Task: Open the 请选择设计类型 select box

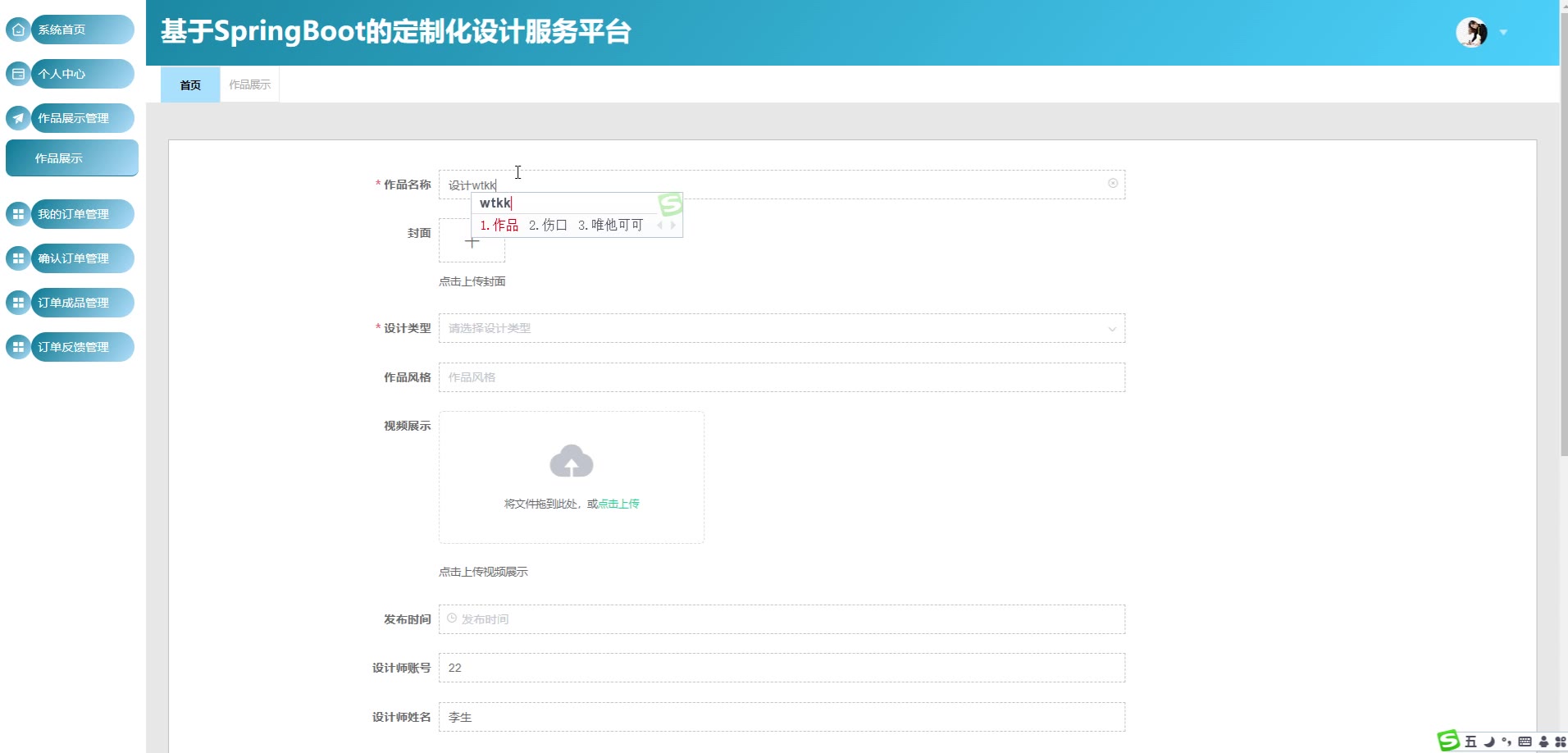Action: pyautogui.click(x=782, y=328)
